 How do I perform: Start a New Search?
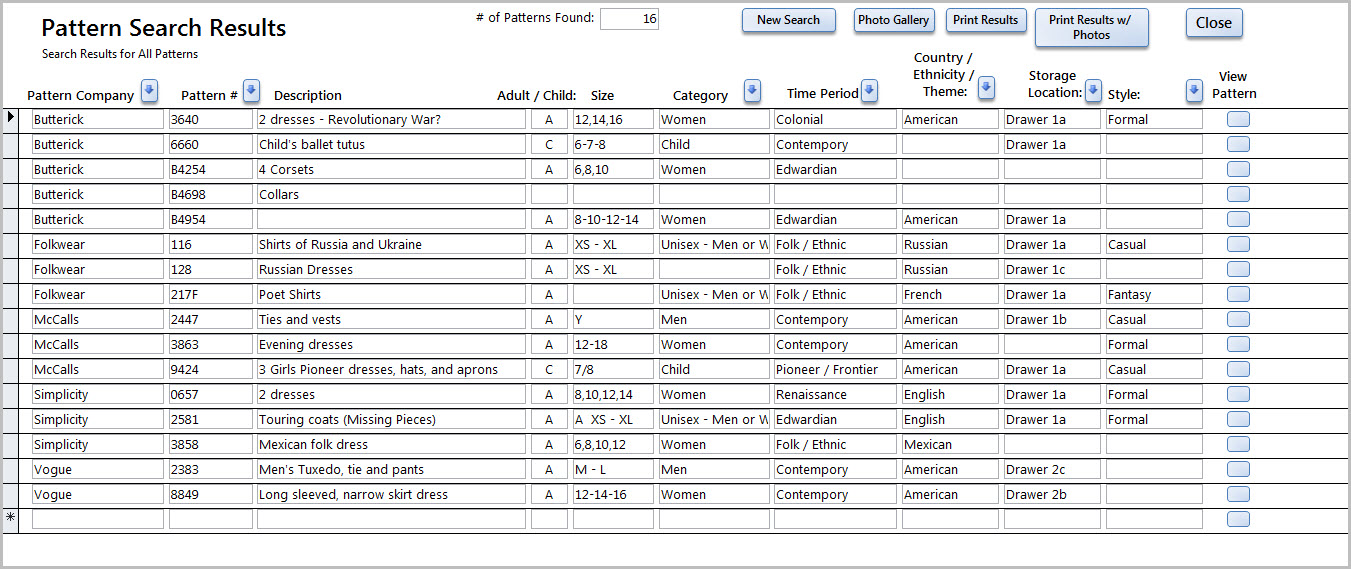pos(788,20)
